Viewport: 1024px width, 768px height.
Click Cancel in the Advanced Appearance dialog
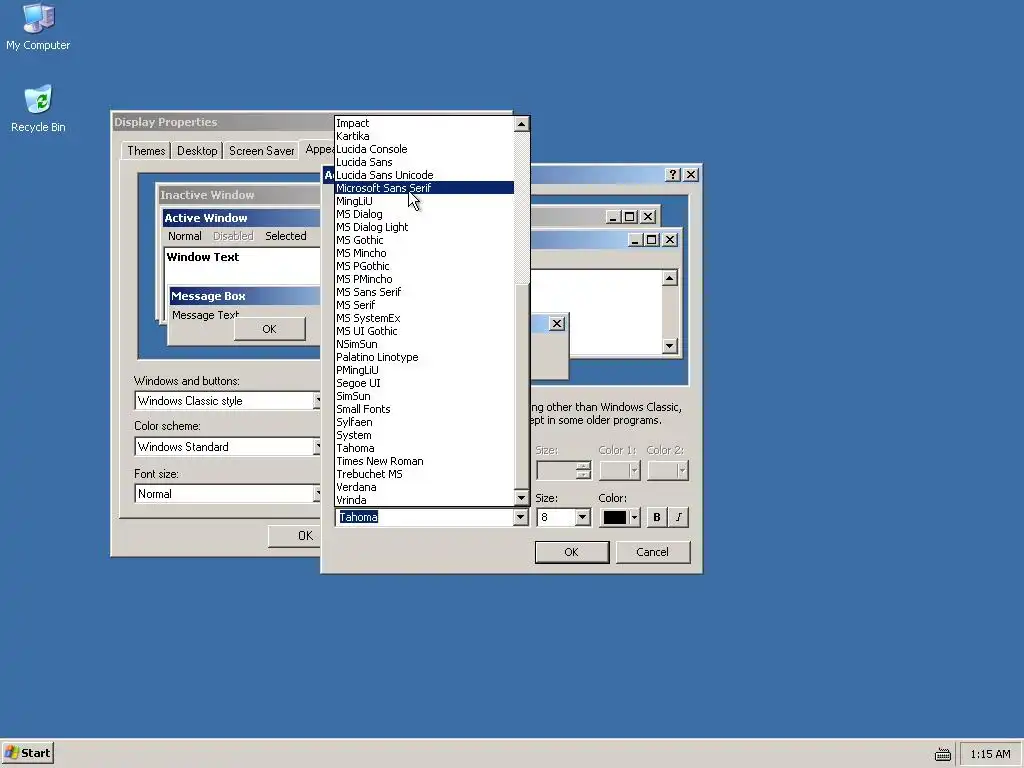point(652,552)
